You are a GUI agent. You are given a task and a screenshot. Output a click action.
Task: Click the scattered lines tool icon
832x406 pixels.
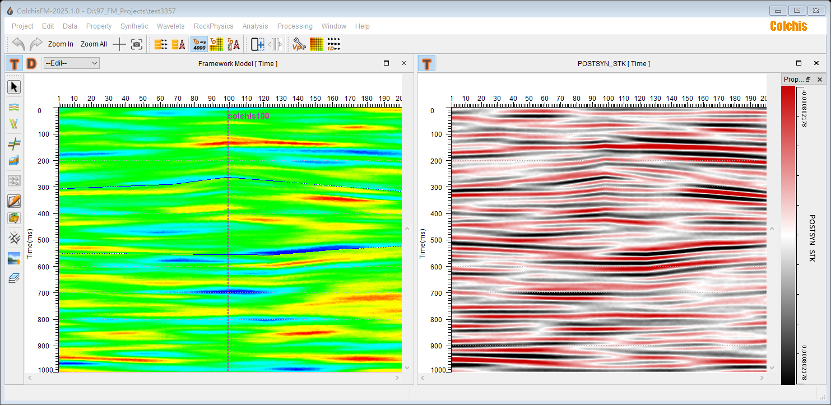(14, 238)
